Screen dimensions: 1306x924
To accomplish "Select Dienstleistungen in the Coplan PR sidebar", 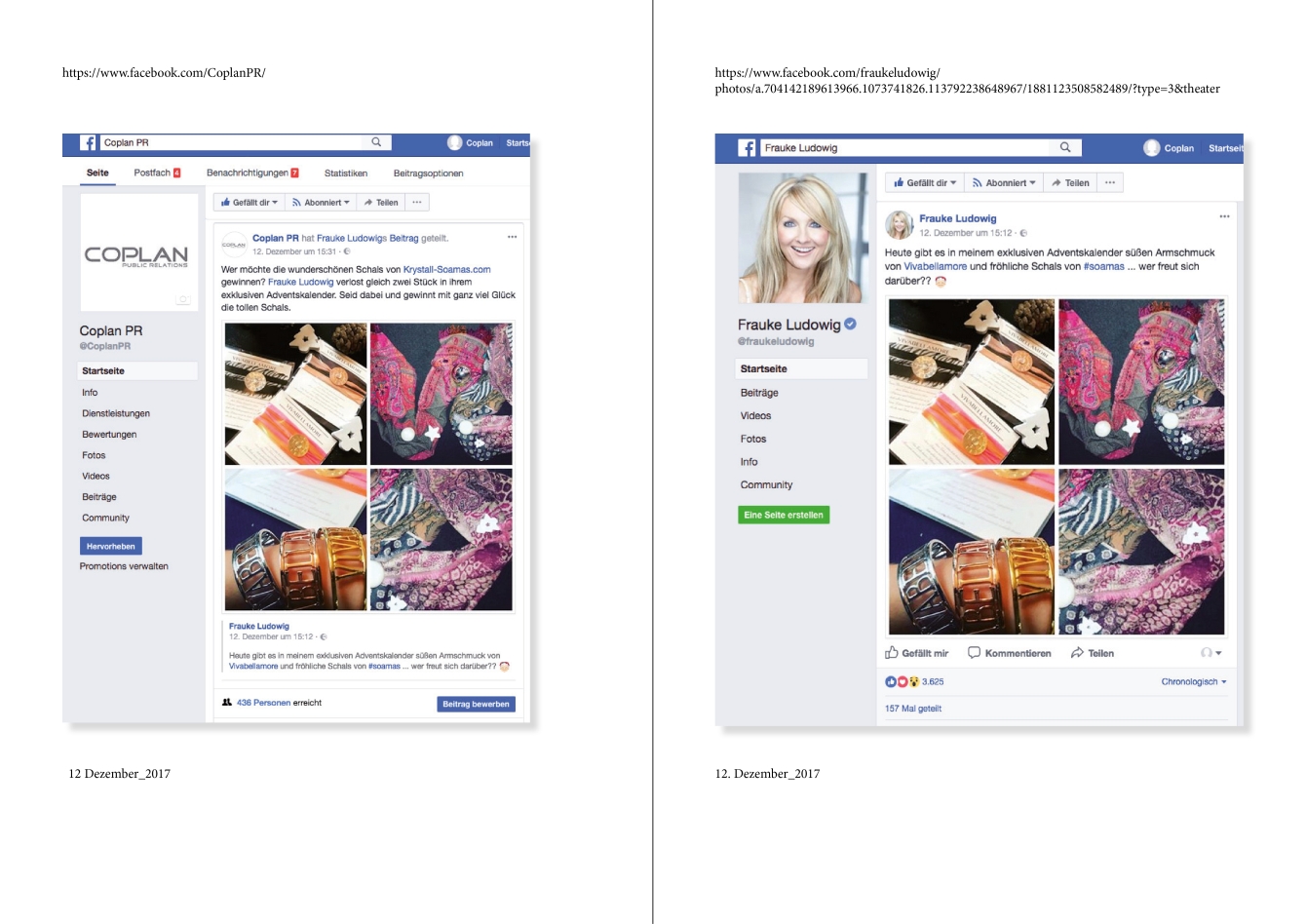I will coord(116,413).
